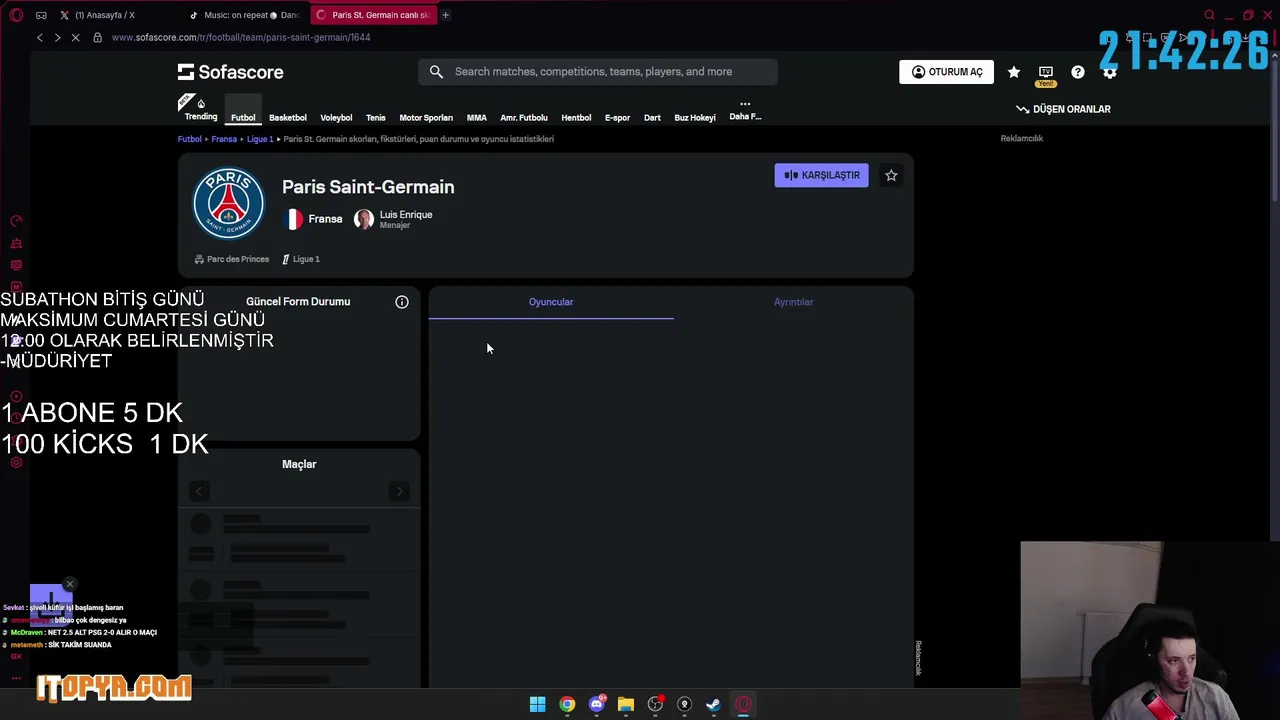Viewport: 1280px width, 720px height.
Task: Open a new browser tab with plus
Action: pyautogui.click(x=445, y=15)
